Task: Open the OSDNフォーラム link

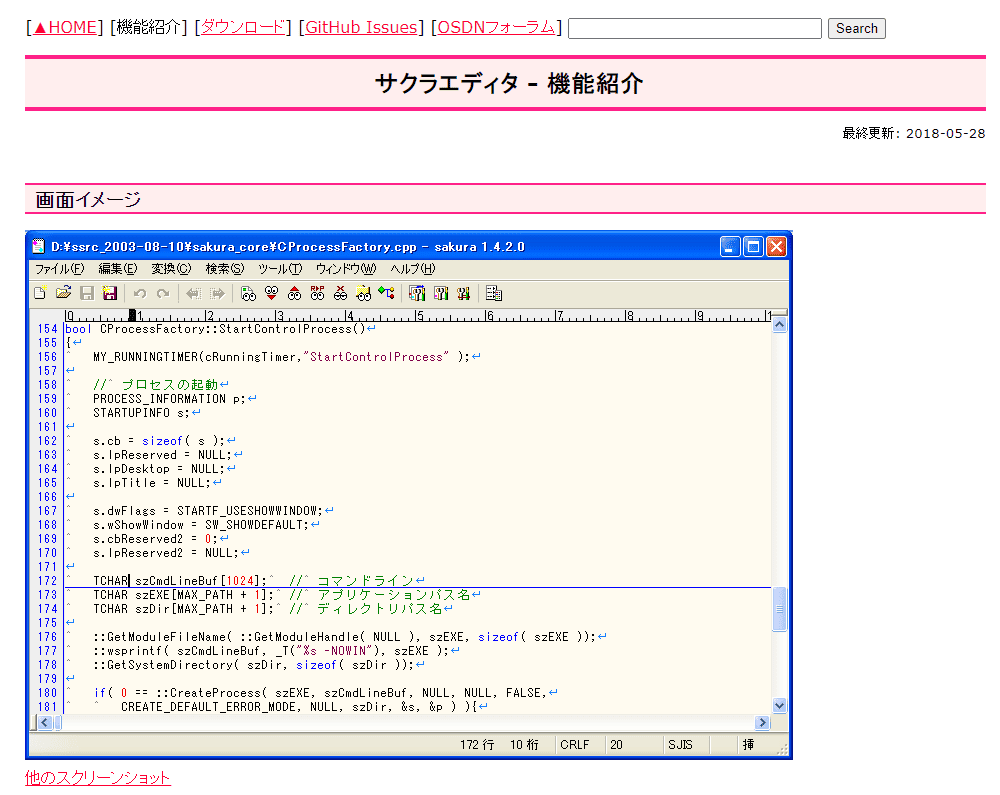Action: tap(496, 27)
